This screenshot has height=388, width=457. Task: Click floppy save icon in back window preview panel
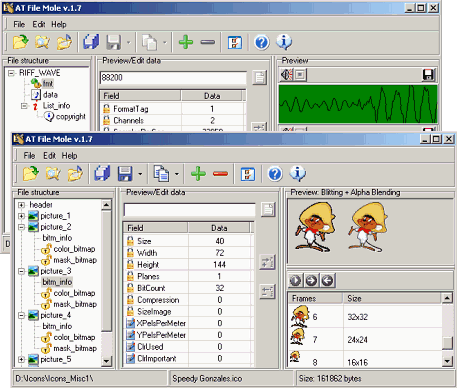(428, 75)
